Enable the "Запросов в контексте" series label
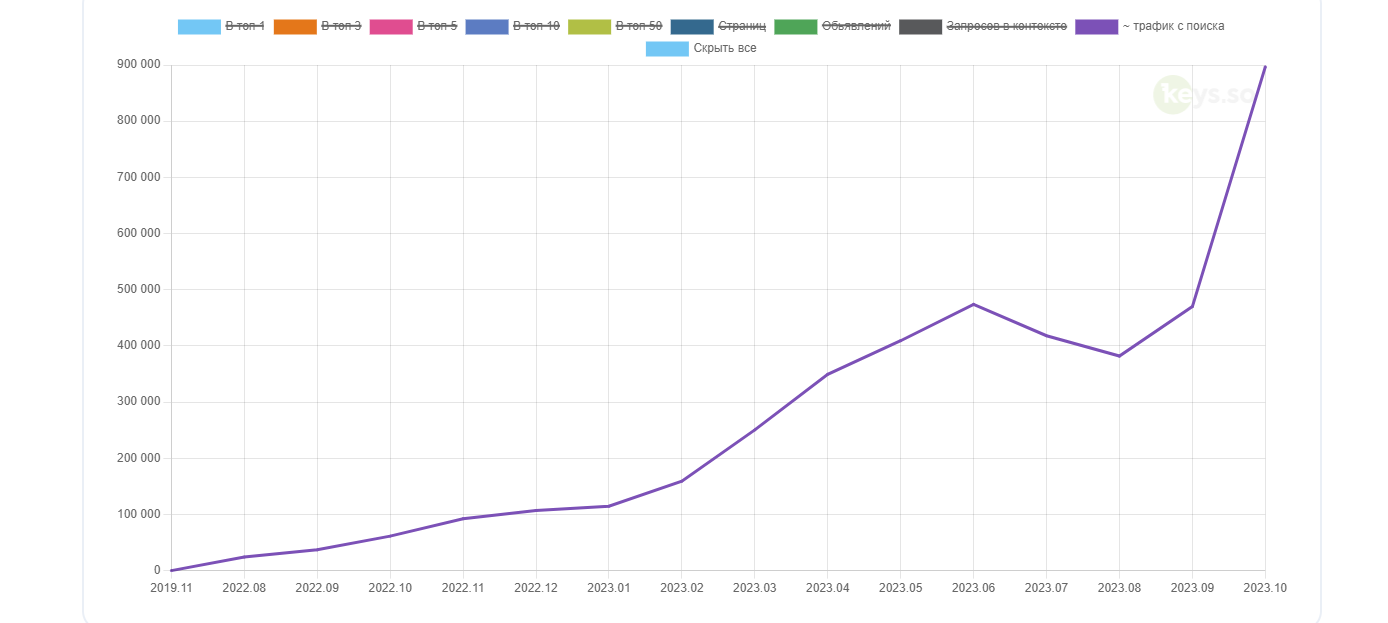The width and height of the screenshot is (1388, 623). (x=1006, y=26)
